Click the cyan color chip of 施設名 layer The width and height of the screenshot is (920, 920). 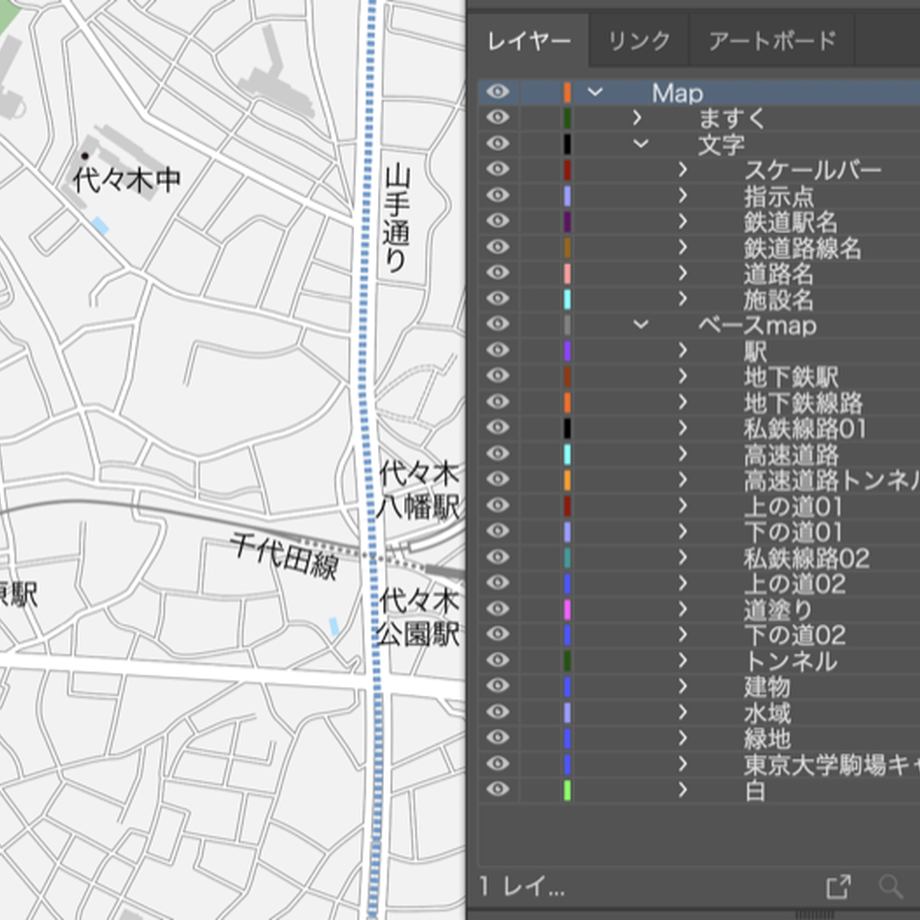(x=567, y=299)
